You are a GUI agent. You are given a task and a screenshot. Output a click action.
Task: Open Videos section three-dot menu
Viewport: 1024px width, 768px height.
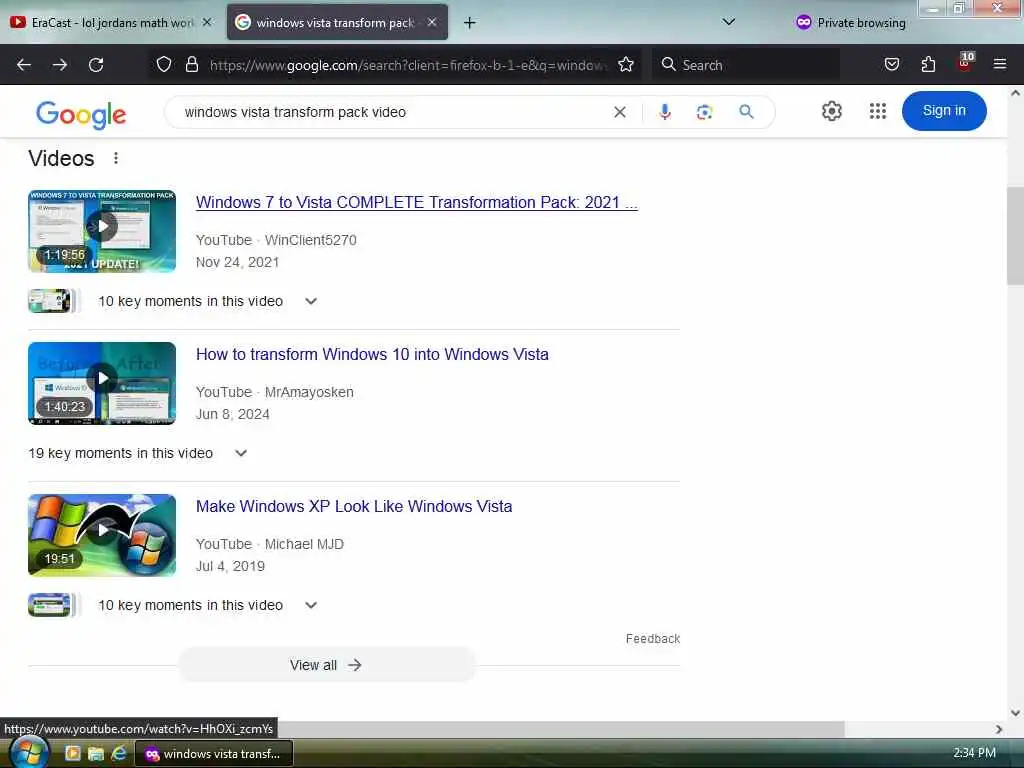[116, 158]
